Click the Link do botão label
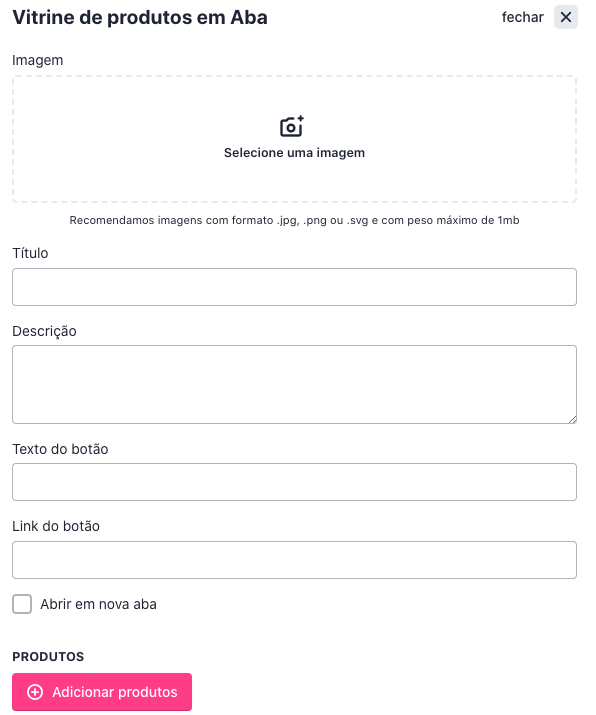Screen dimensions: 596x715 (x=56, y=526)
